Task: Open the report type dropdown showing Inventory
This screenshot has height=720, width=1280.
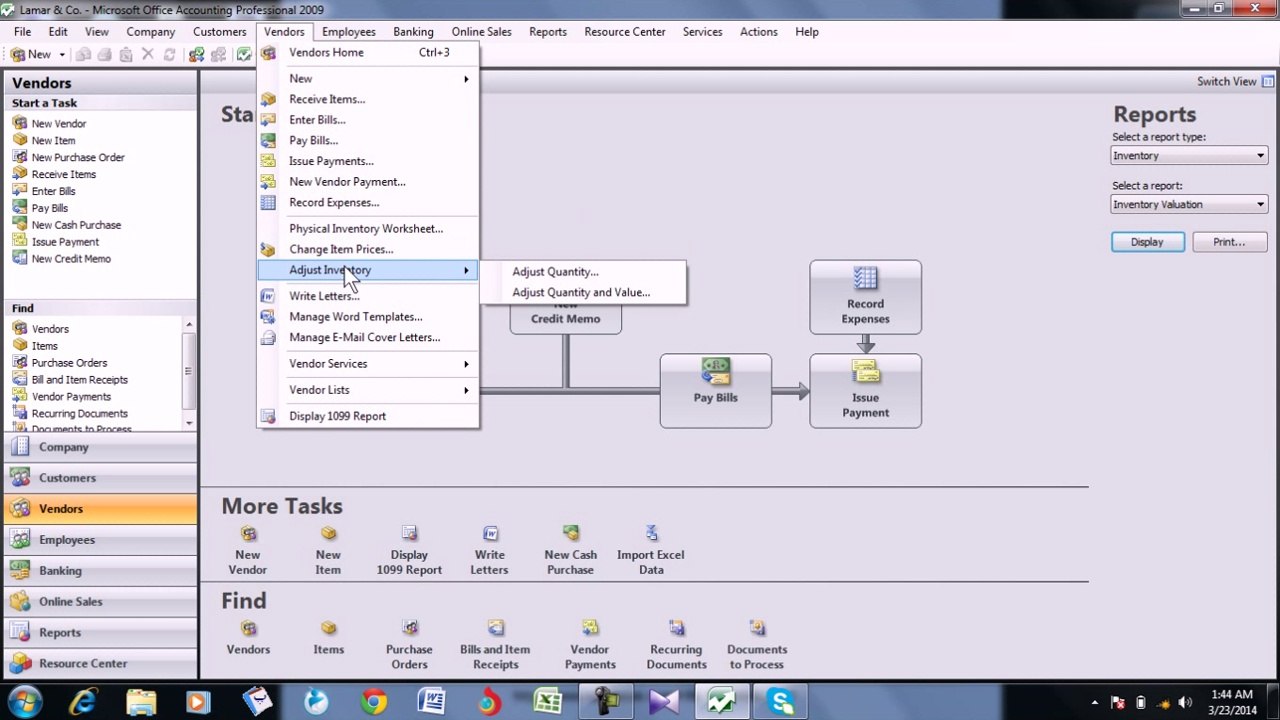Action: [1189, 155]
